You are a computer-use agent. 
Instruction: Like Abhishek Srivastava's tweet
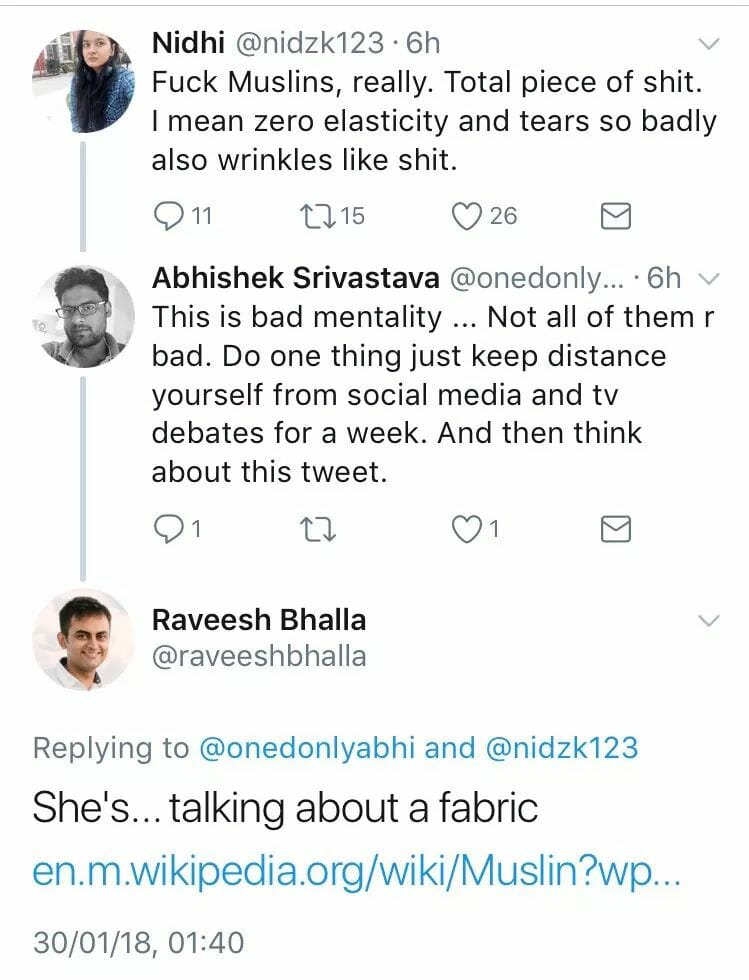coord(467,530)
